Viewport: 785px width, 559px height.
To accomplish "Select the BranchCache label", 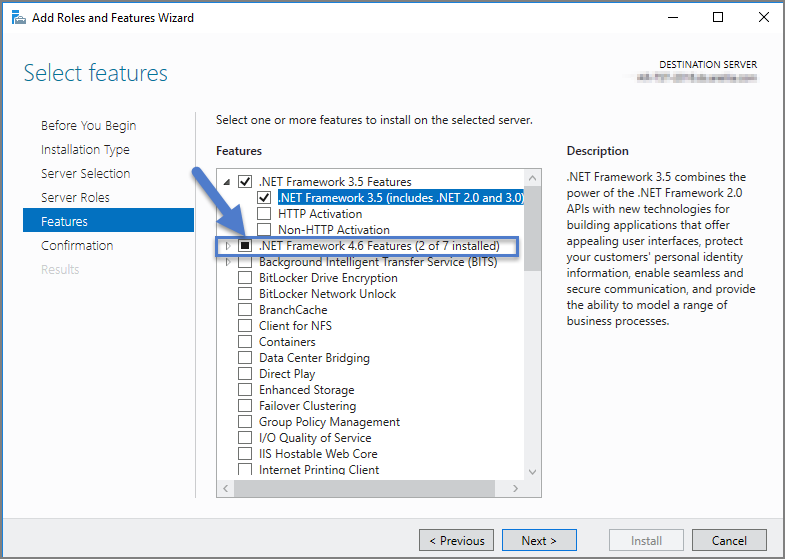I will pyautogui.click(x=293, y=309).
